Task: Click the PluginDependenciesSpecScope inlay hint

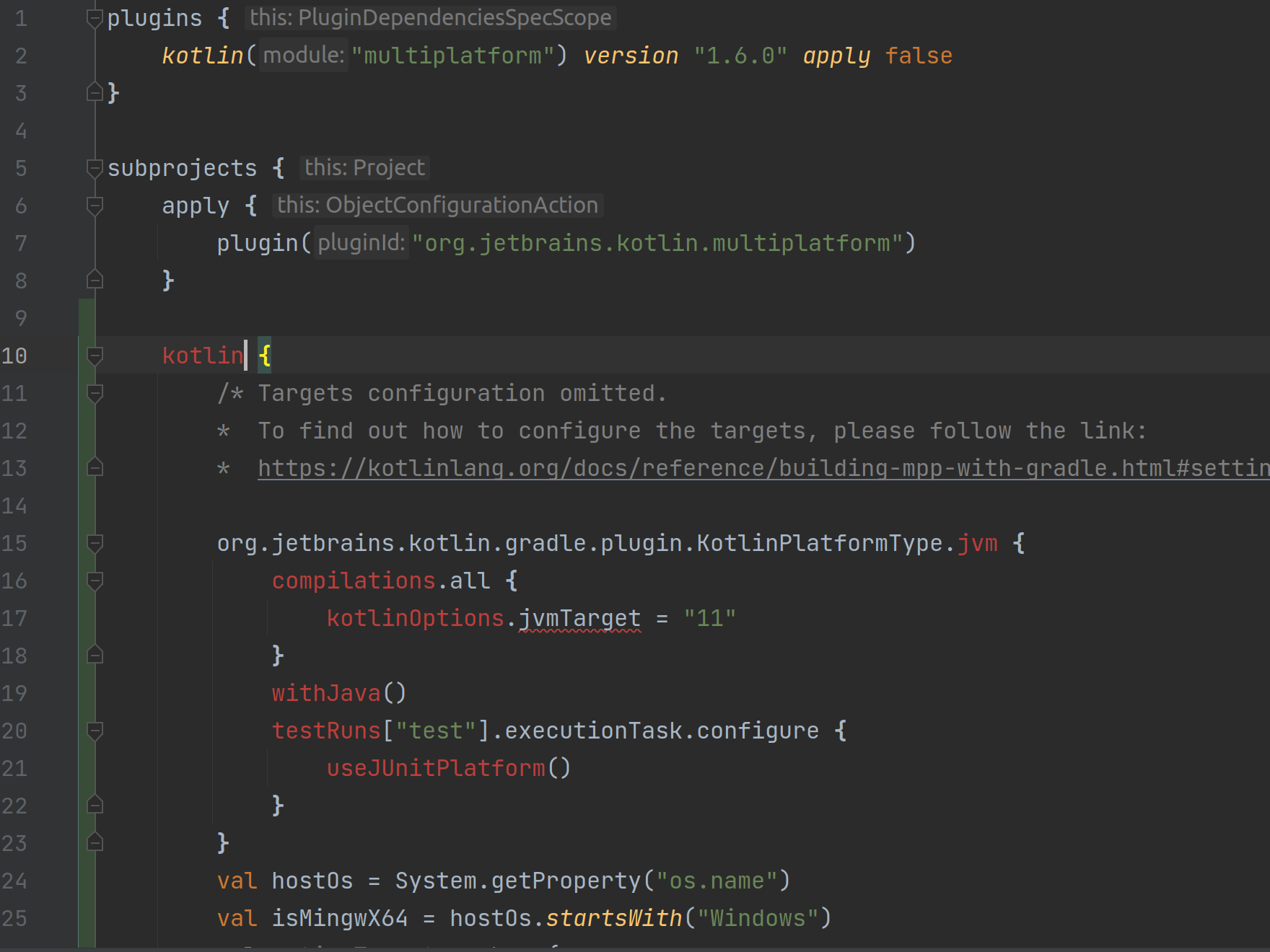Action: coord(429,17)
